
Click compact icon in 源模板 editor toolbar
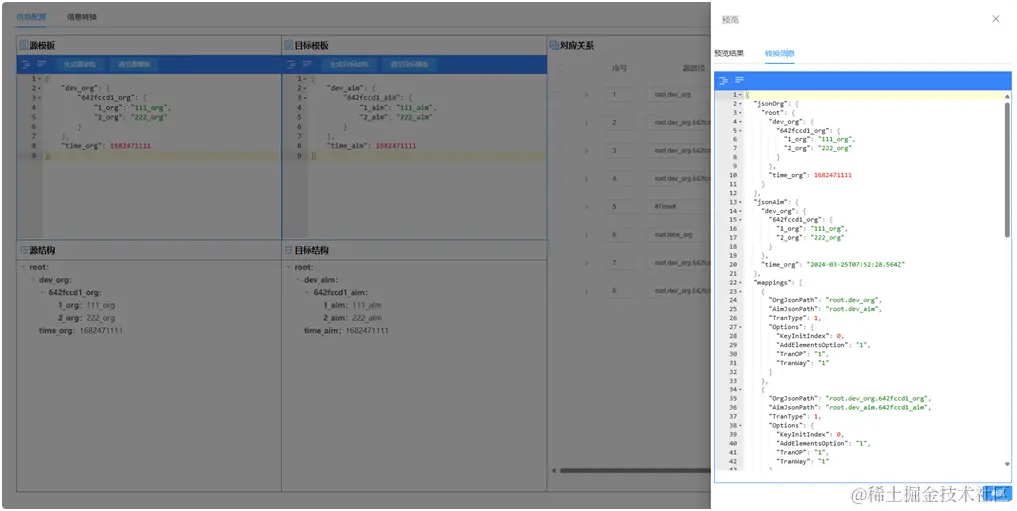[x=42, y=64]
